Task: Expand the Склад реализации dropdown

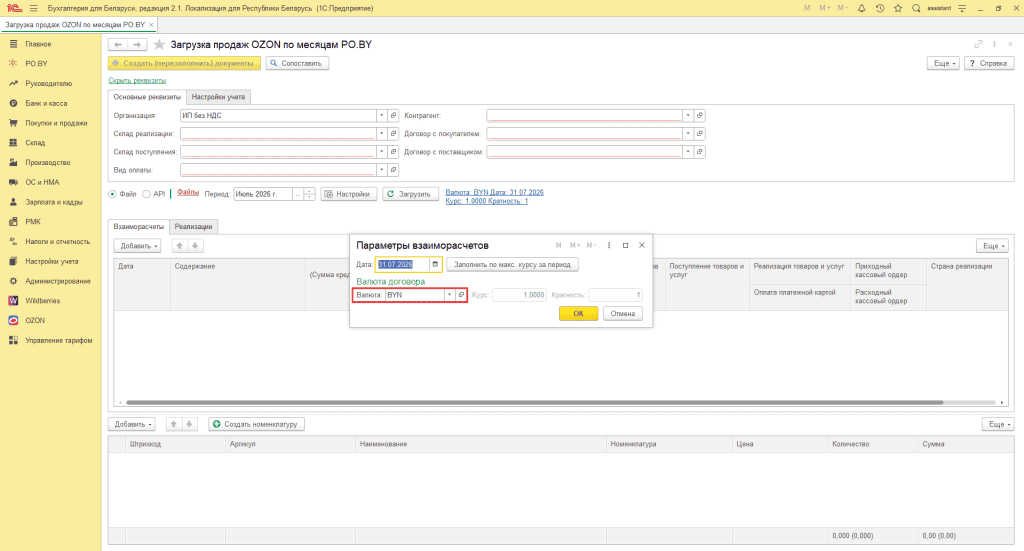Action: (381, 134)
